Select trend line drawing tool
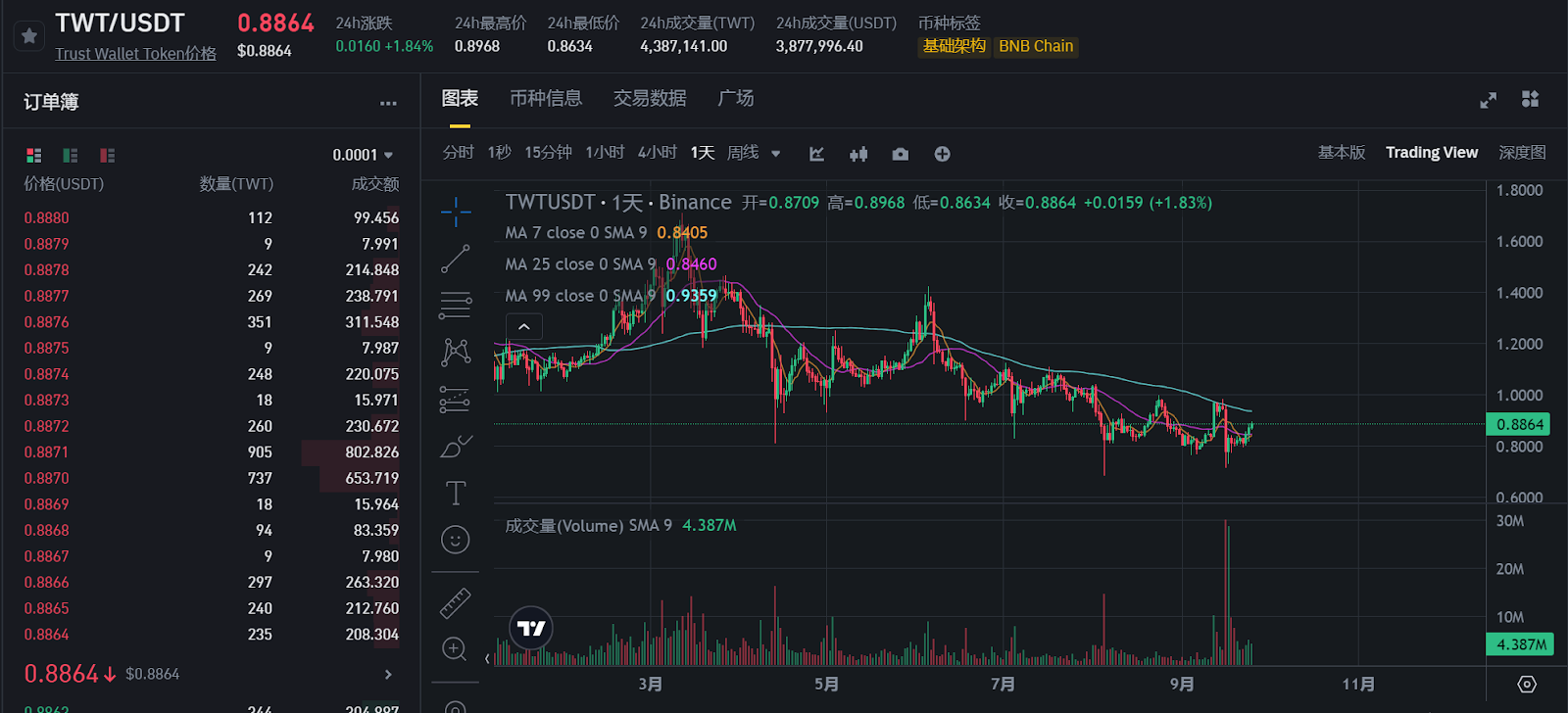Viewport: 1568px width, 713px height. point(456,259)
